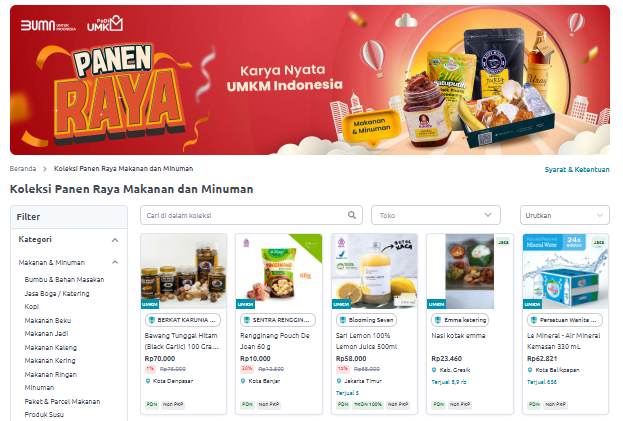The width and height of the screenshot is (623, 421).
Task: Click location pin icon for Kota Denpasar
Action: pyautogui.click(x=148, y=381)
